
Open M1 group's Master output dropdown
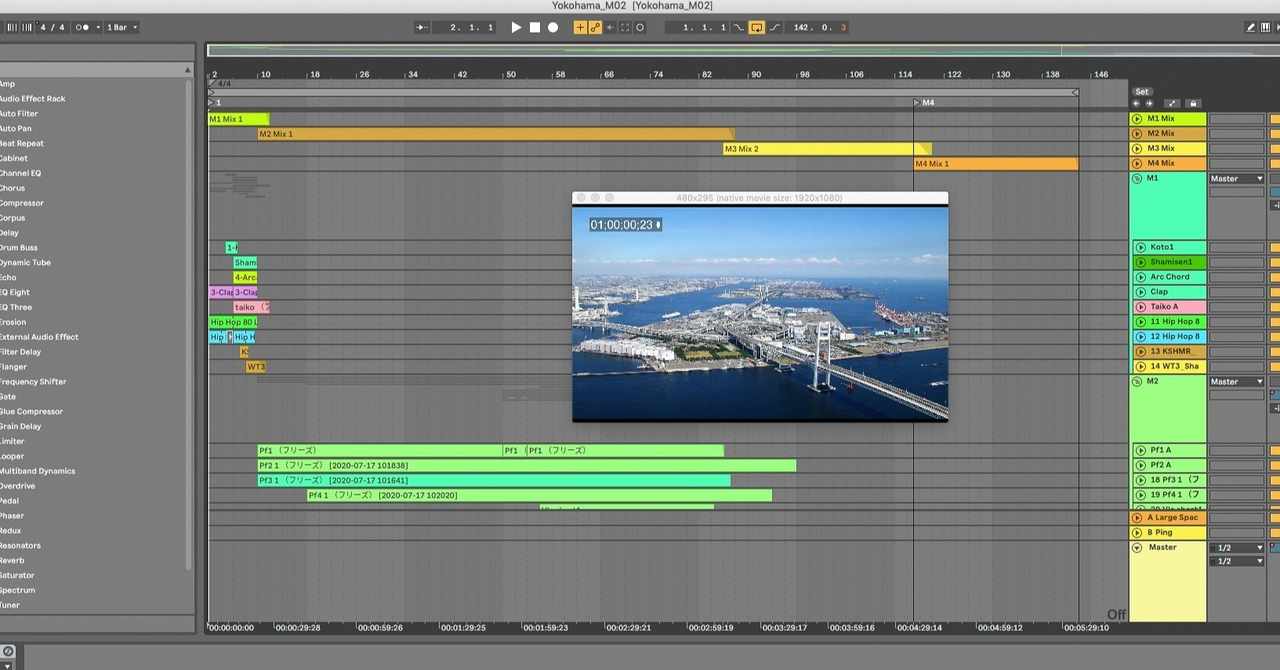[x=1237, y=179]
